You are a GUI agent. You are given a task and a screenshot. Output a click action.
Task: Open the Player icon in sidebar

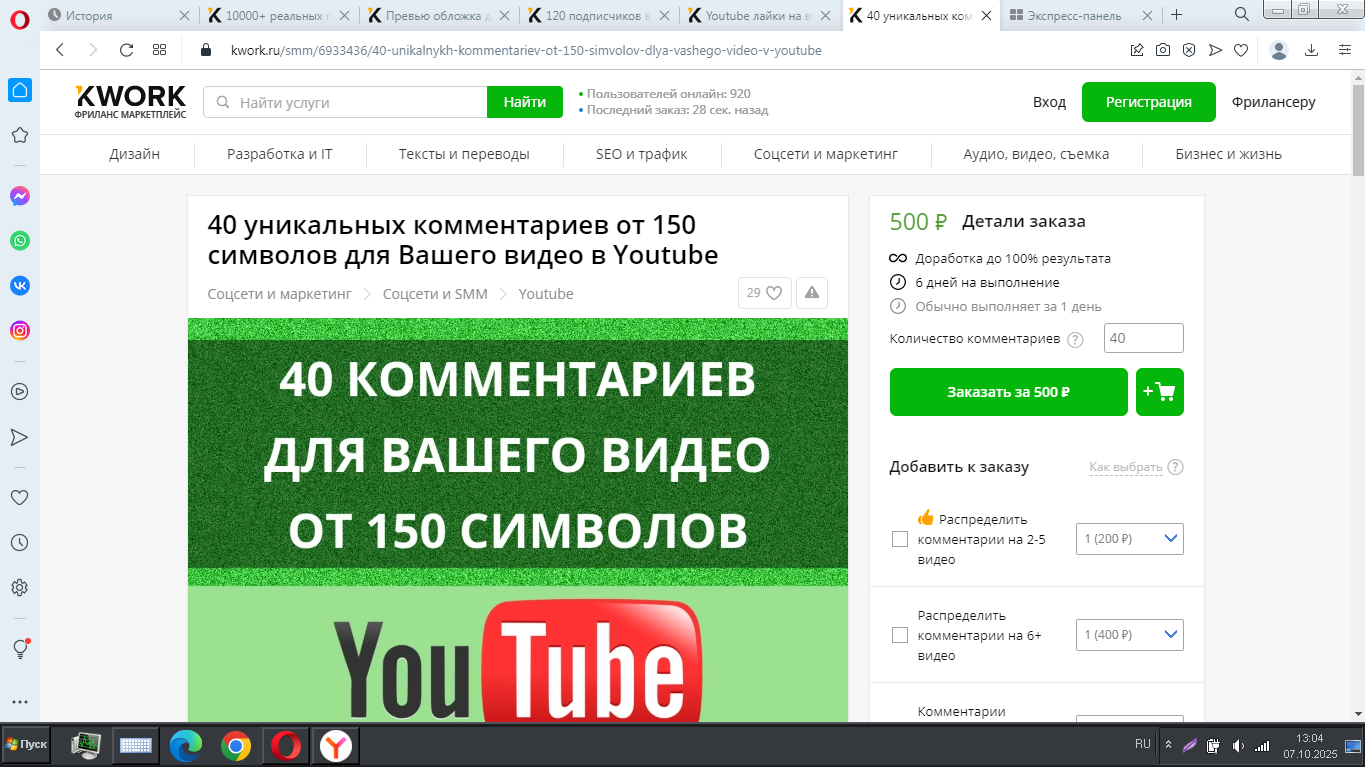coord(19,391)
